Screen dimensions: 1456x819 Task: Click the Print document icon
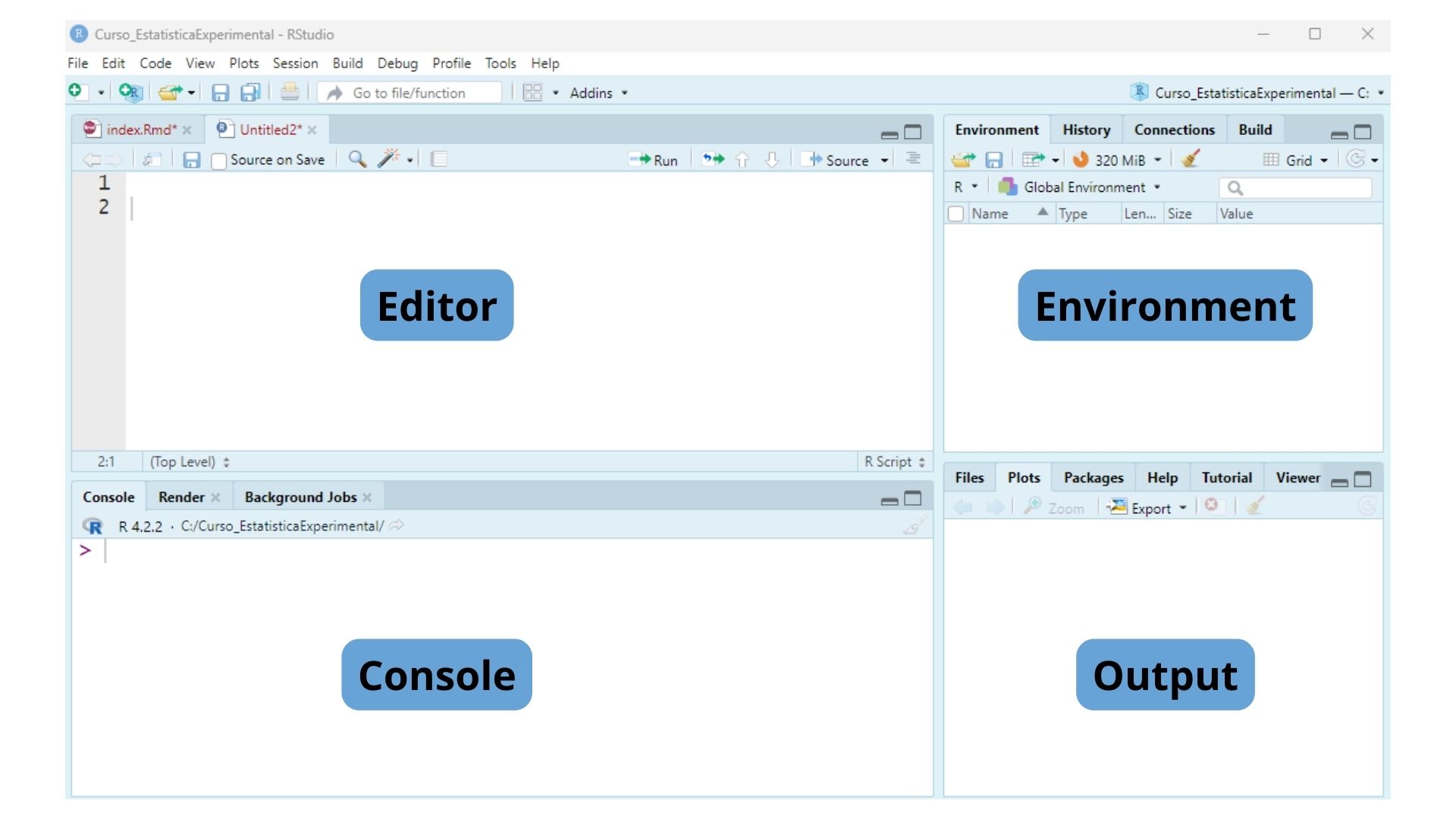click(290, 93)
